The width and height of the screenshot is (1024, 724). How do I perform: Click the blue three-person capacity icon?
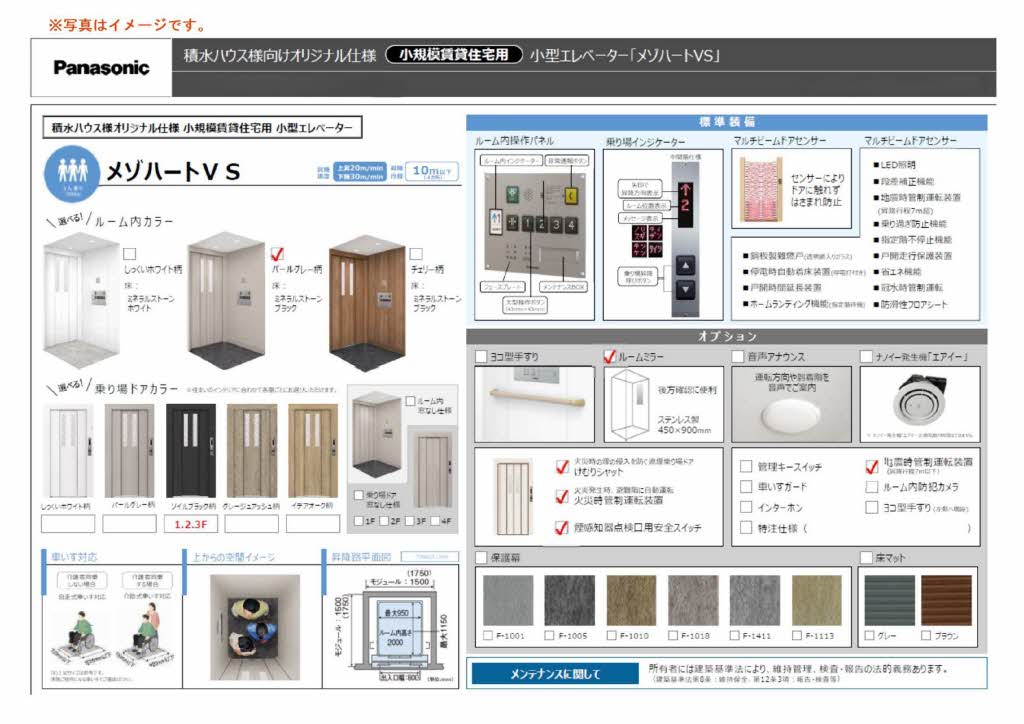click(x=72, y=174)
